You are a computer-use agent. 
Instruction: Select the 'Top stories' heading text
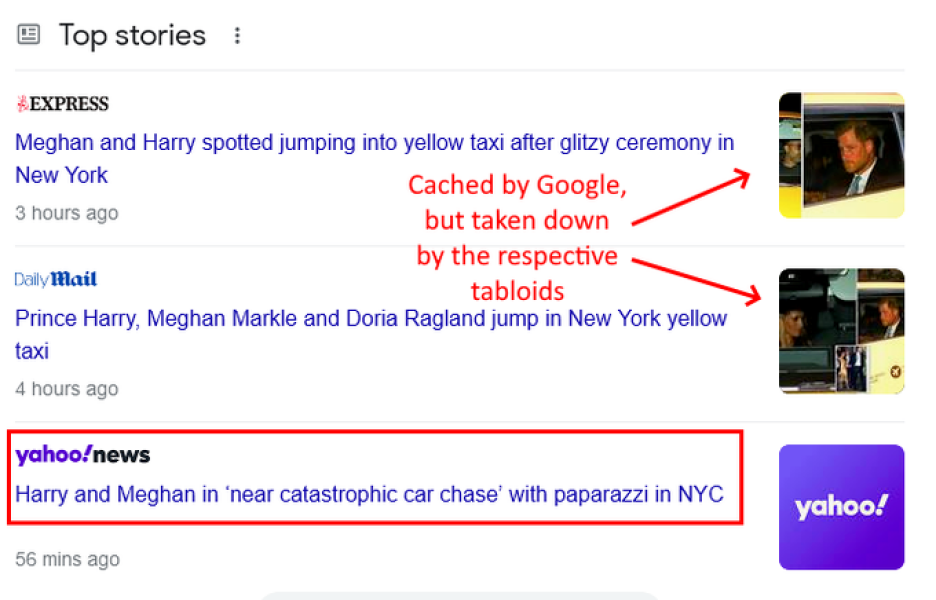click(132, 36)
